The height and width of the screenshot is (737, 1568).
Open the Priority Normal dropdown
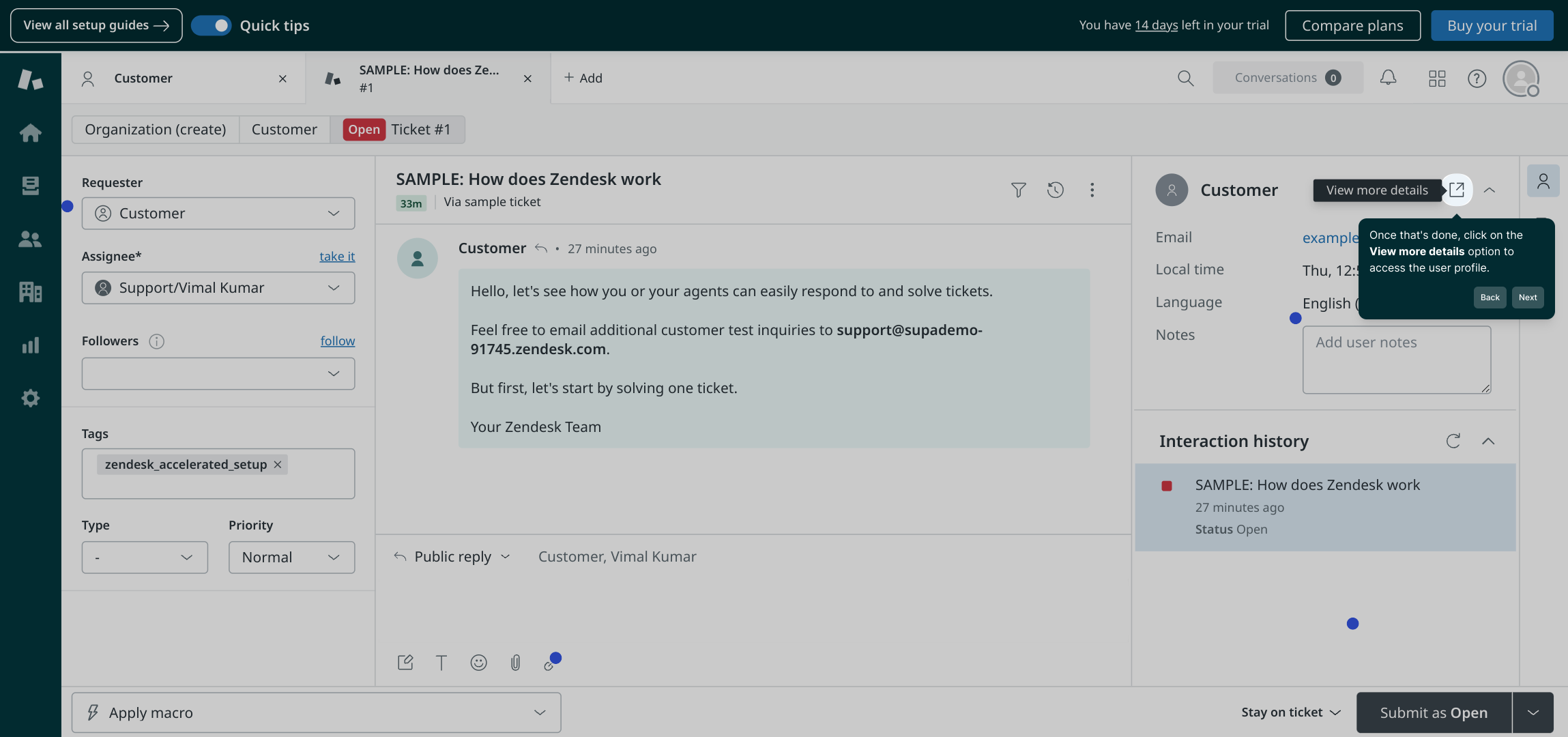click(292, 558)
